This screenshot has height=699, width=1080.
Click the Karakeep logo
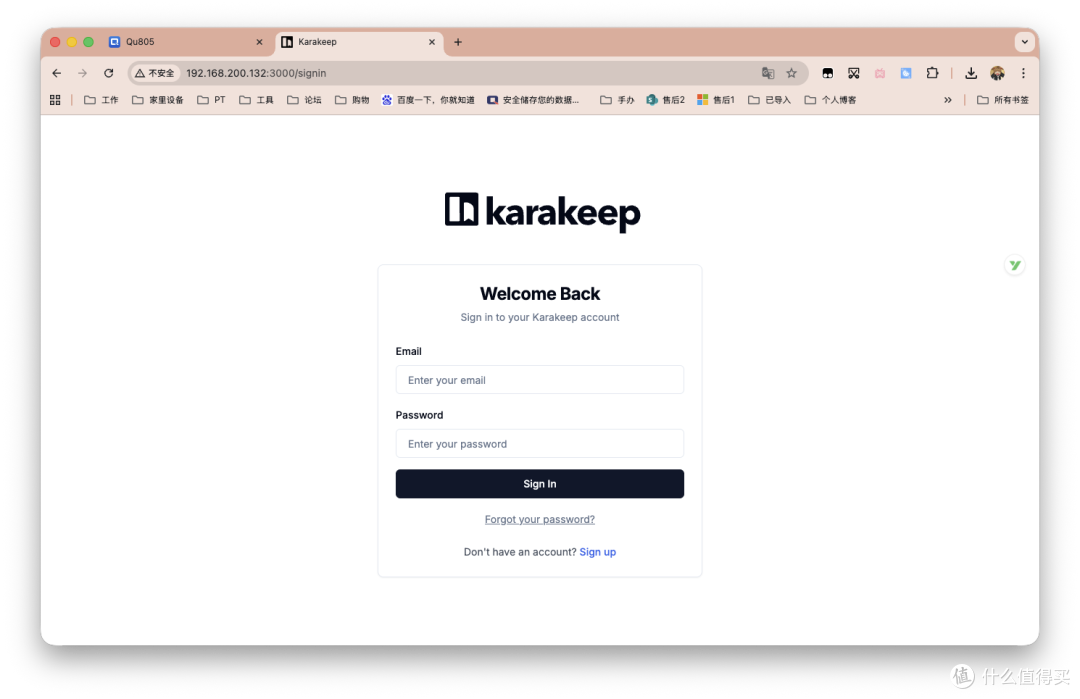(x=542, y=211)
